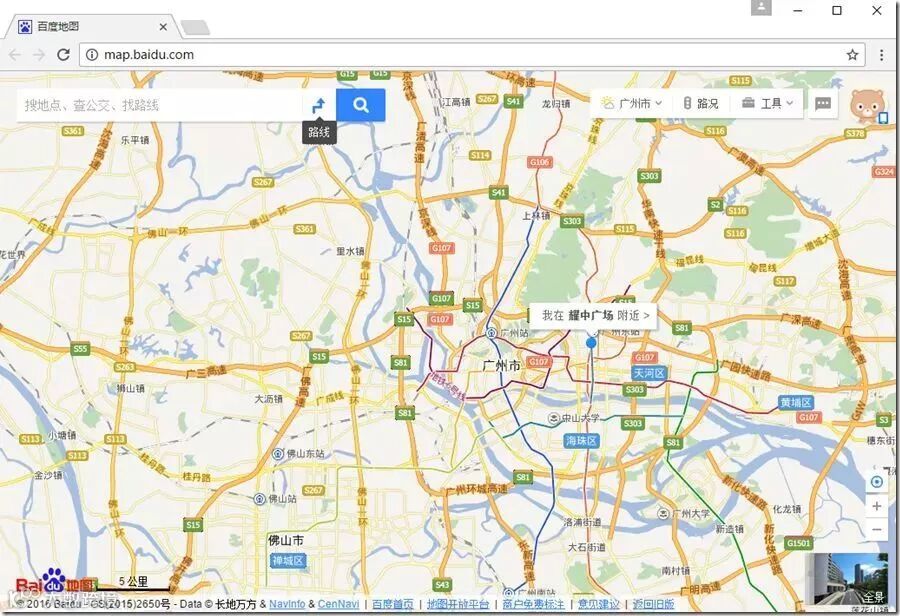Open the feedback message bubble icon
Image resolution: width=900 pixels, height=616 pixels.
(823, 103)
